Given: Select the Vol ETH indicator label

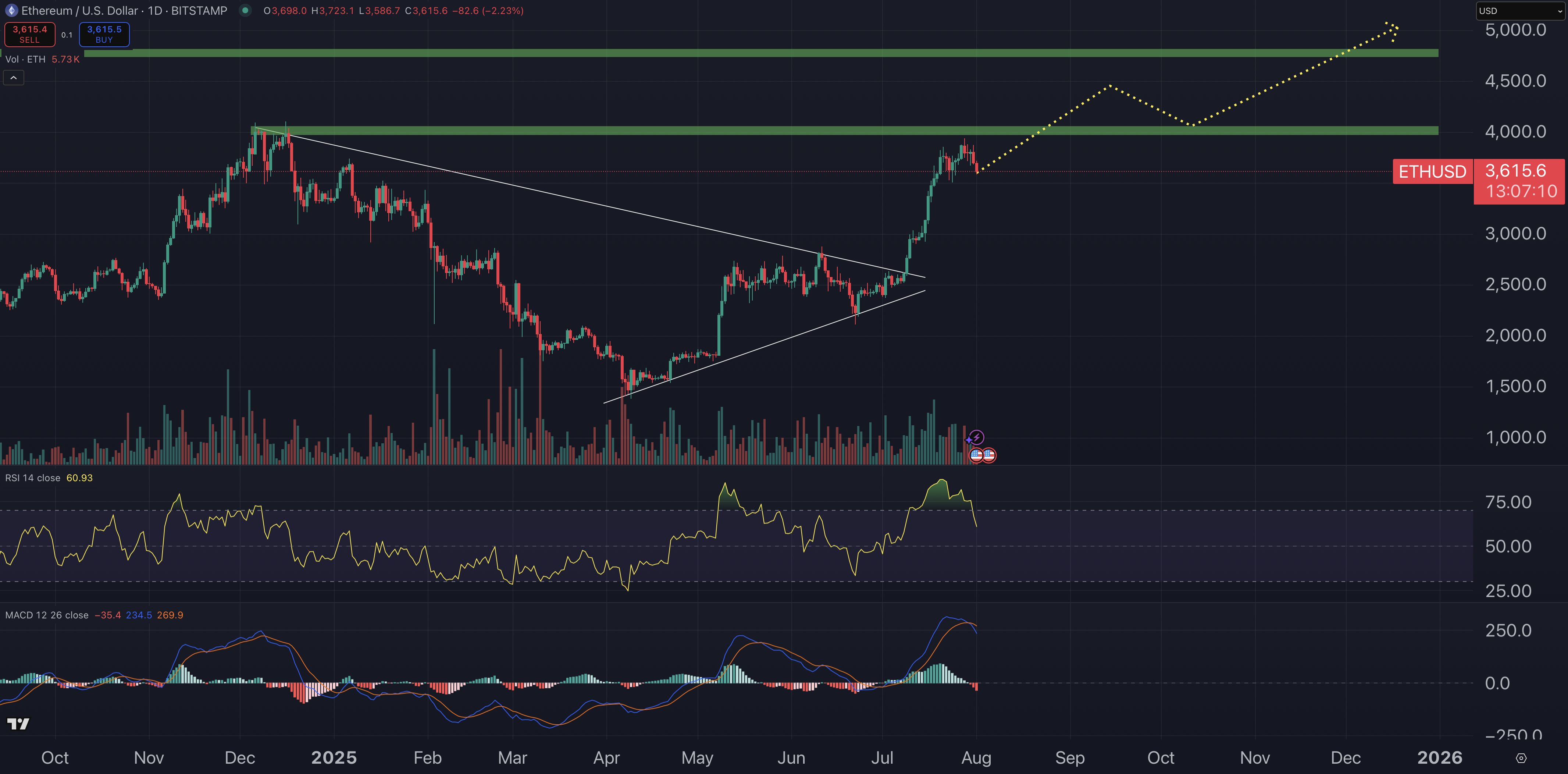Looking at the screenshot, I should click(26, 59).
